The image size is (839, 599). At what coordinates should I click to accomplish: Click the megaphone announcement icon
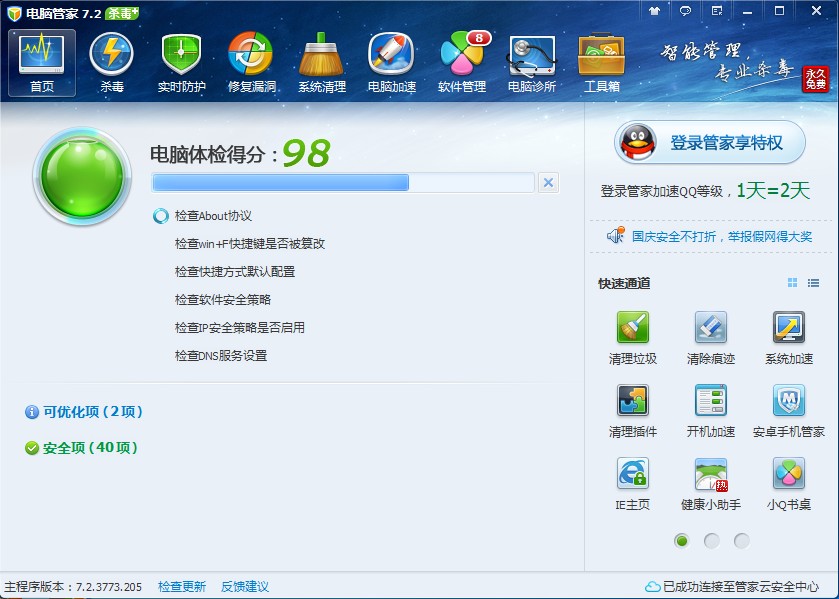pos(616,235)
